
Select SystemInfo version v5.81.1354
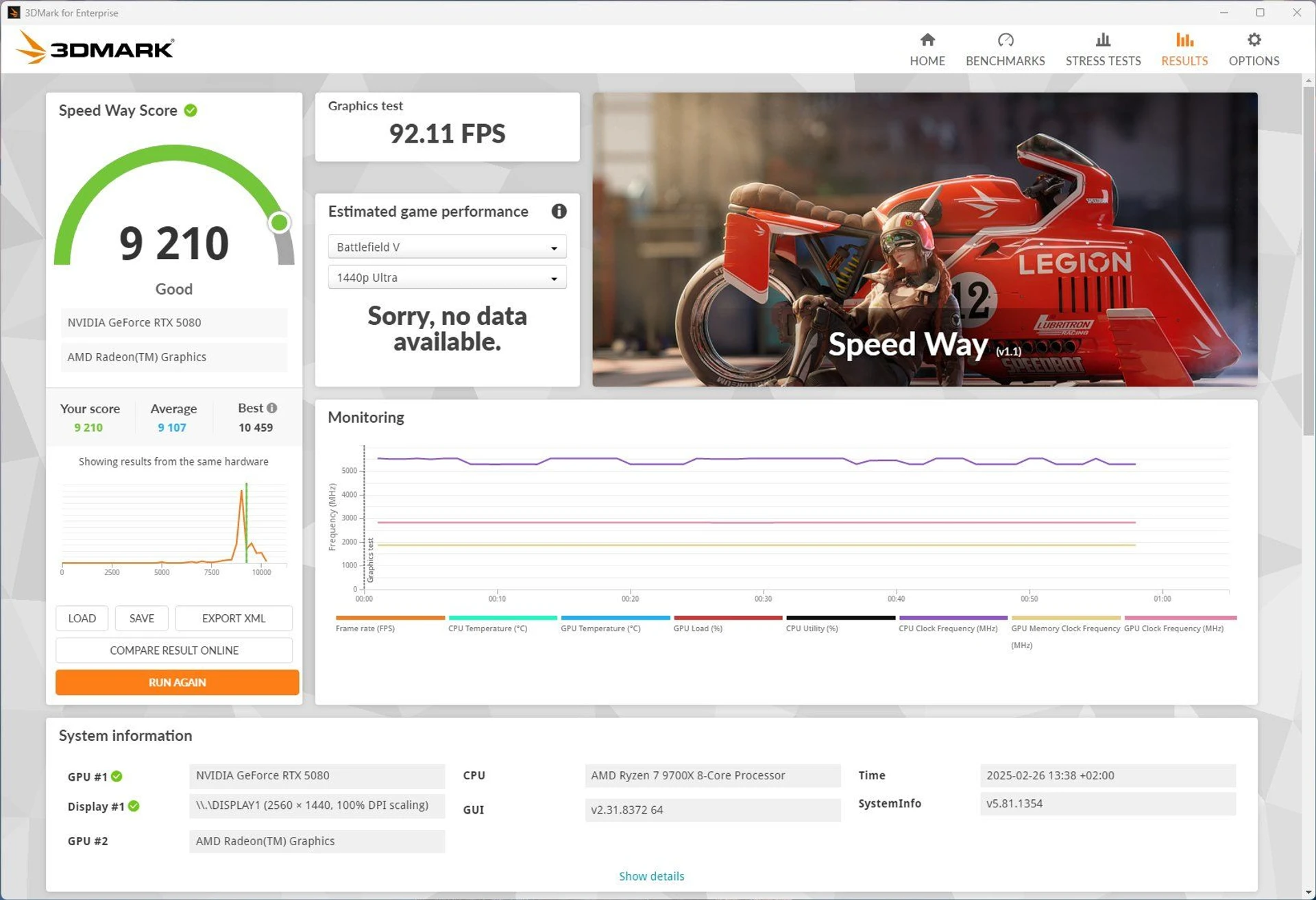[1108, 803]
